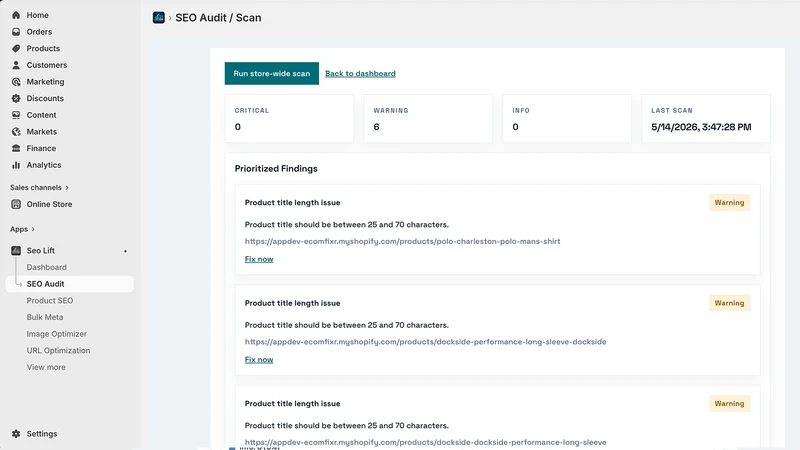Open Settings in the sidebar
This screenshot has width=800, height=450.
[42, 434]
